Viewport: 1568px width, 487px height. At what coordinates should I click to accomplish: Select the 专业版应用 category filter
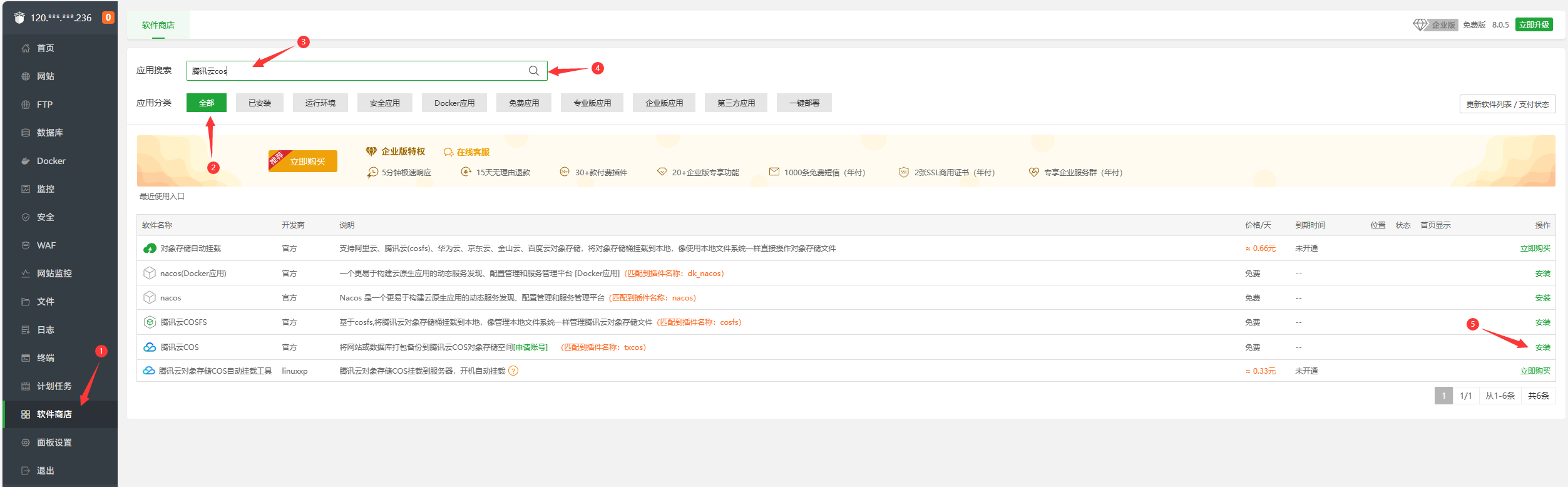592,103
